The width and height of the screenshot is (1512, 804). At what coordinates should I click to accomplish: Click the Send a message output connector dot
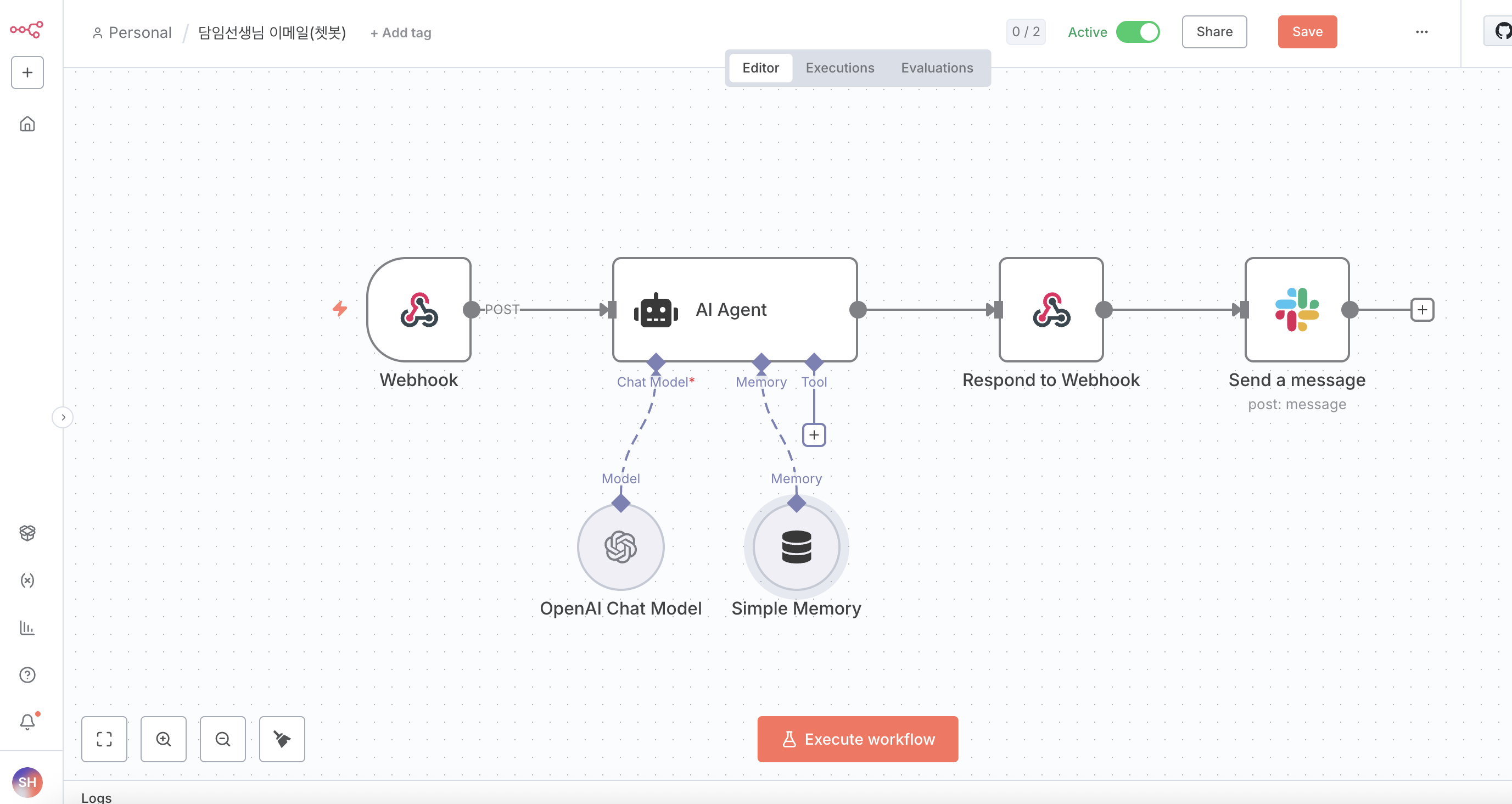click(1350, 310)
